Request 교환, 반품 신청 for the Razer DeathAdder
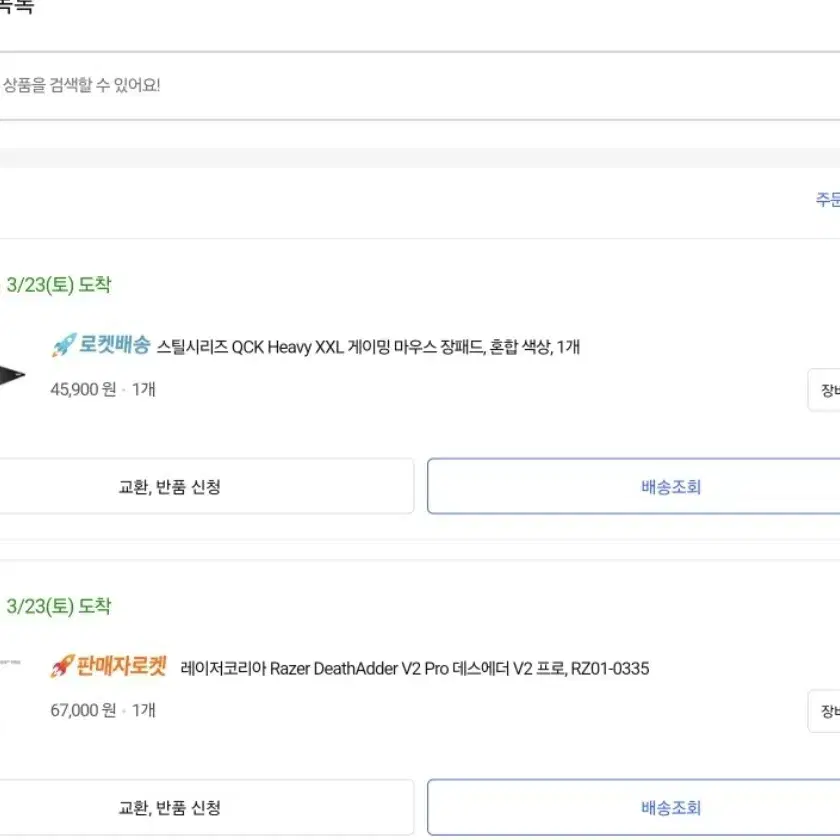This screenshot has width=840, height=840. 207,807
